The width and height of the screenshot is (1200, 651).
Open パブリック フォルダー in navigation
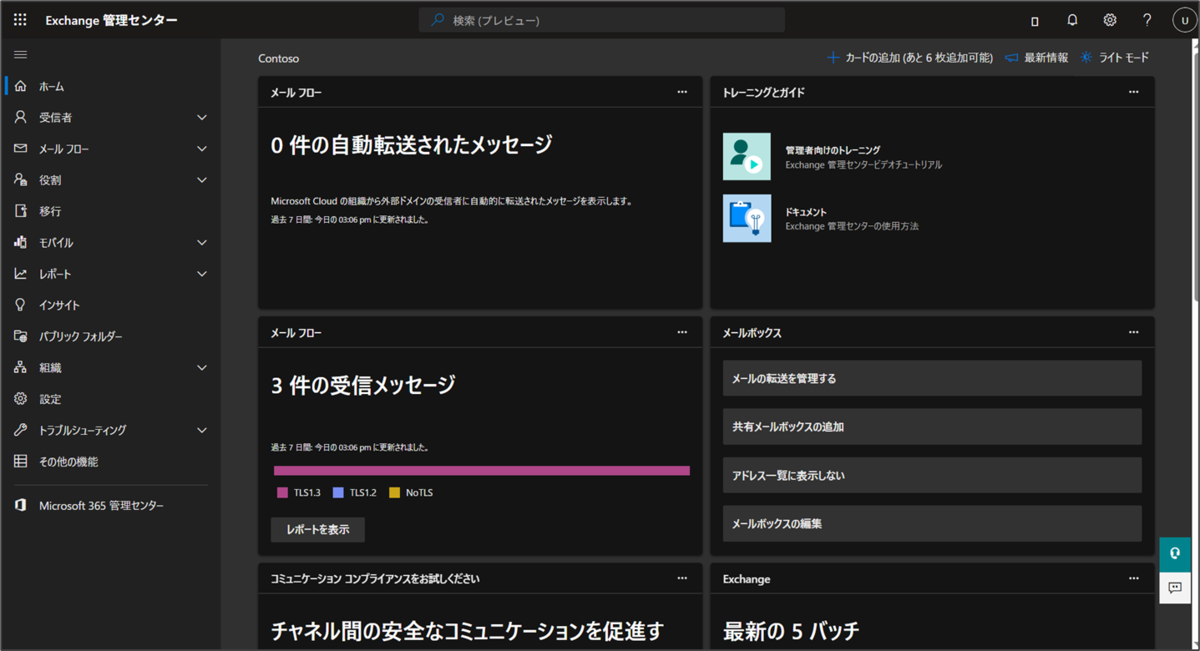81,336
